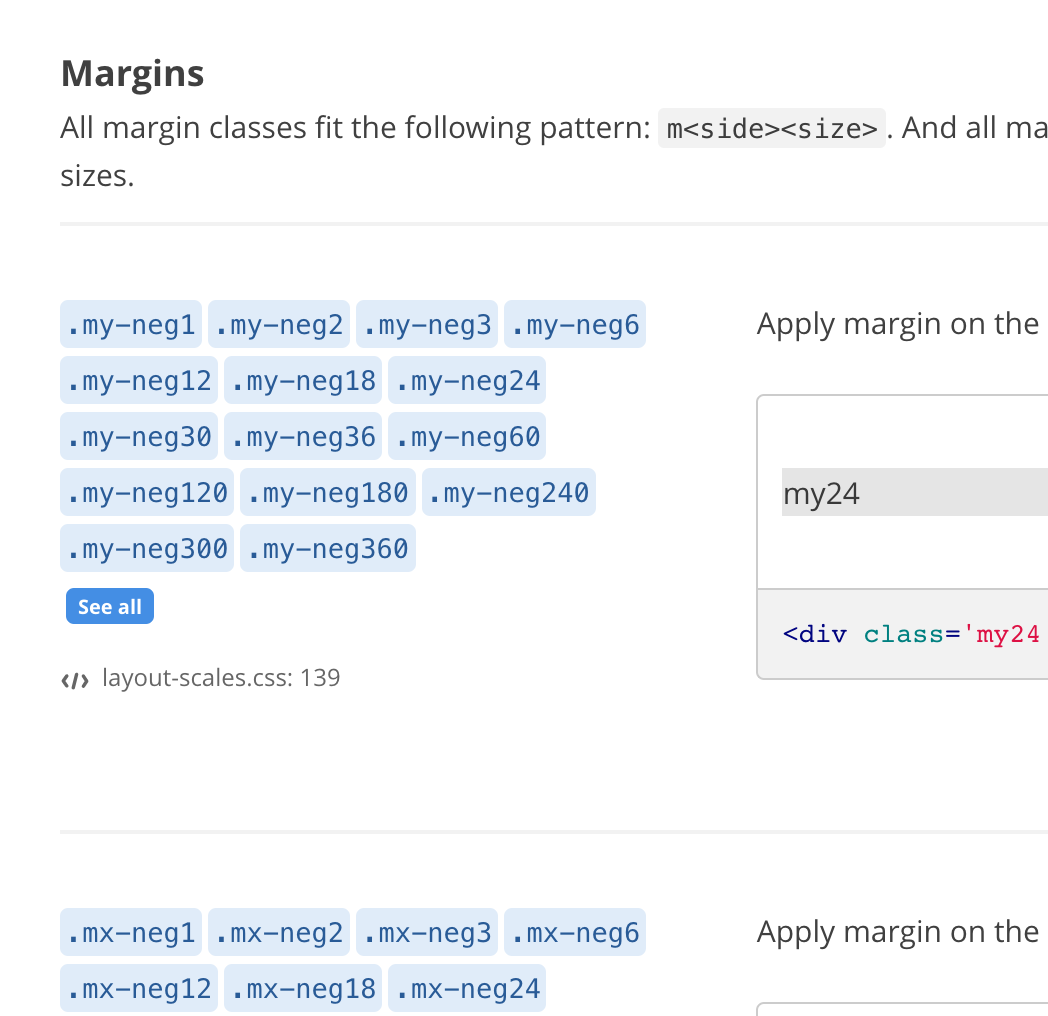Select the .my-neg3 class chip
The image size is (1048, 1016).
[426, 323]
